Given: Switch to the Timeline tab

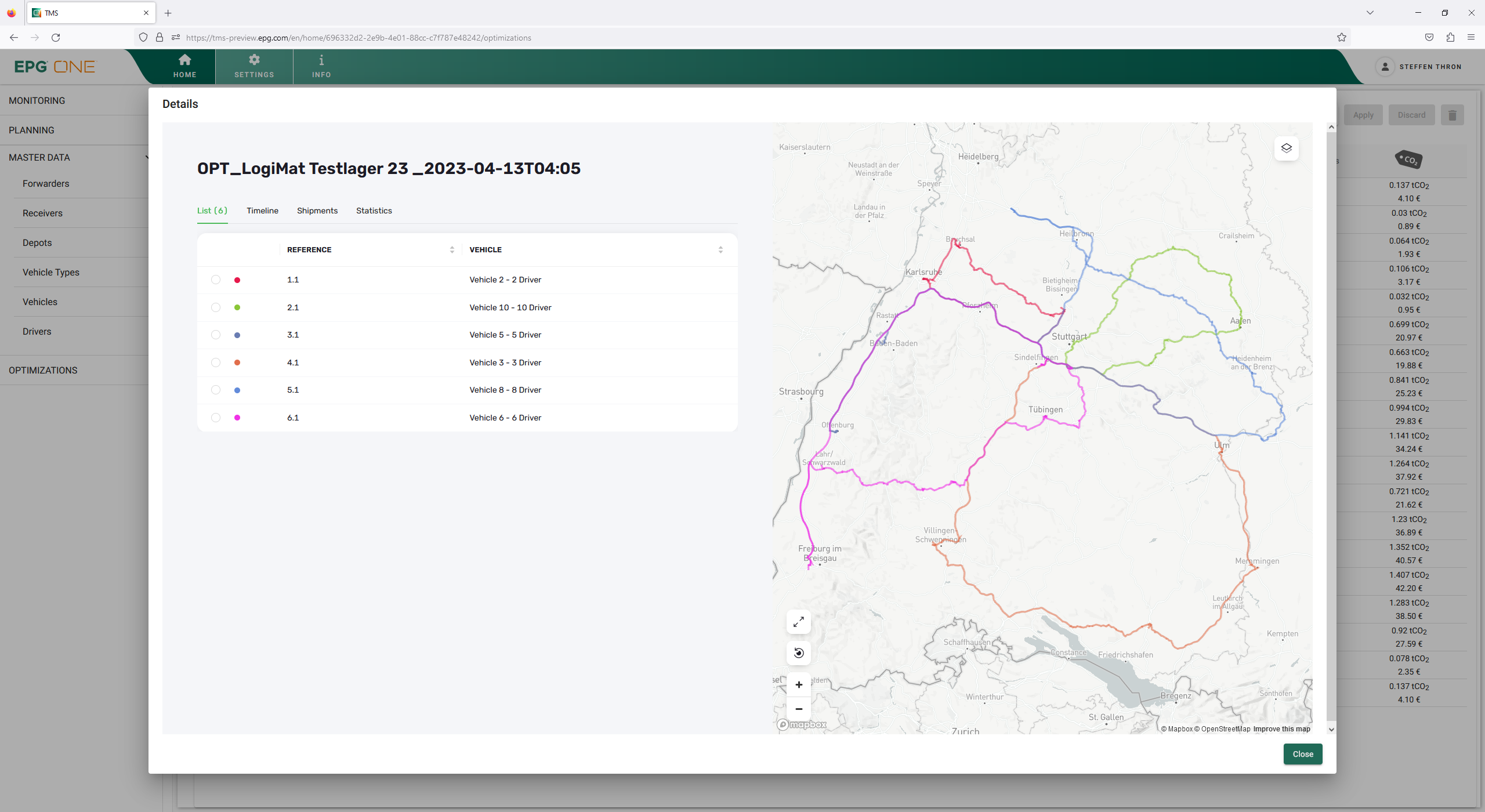Looking at the screenshot, I should (262, 211).
